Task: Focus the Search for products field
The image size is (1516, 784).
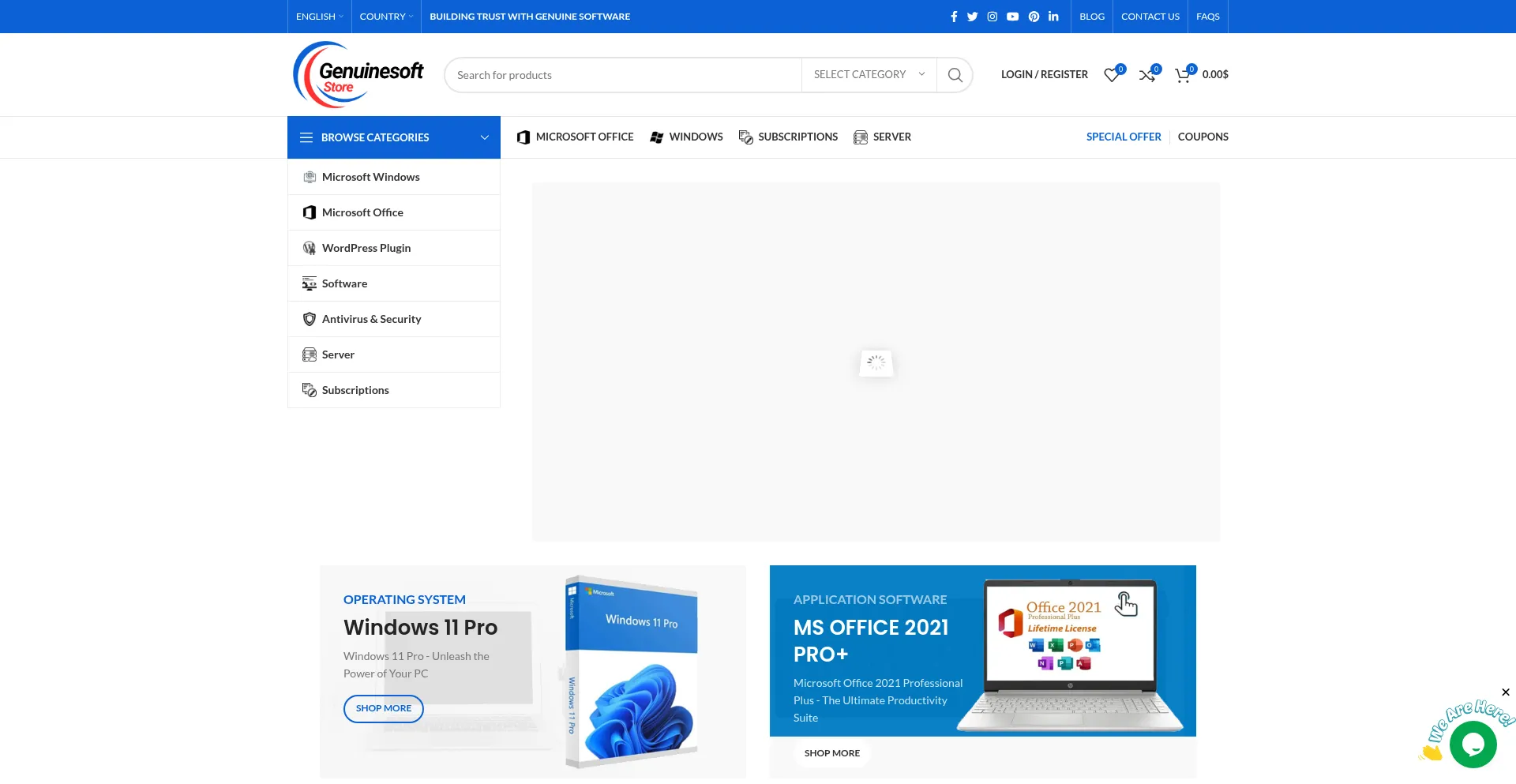Action: tap(623, 75)
